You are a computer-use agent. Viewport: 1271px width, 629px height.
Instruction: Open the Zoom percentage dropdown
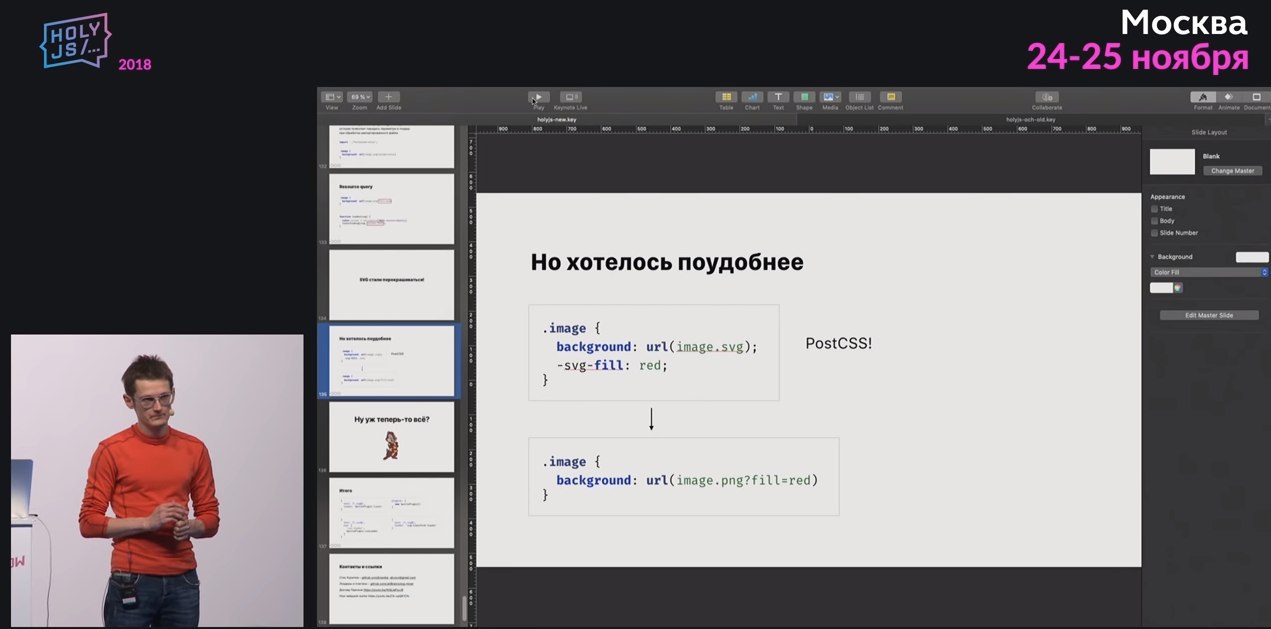click(359, 97)
